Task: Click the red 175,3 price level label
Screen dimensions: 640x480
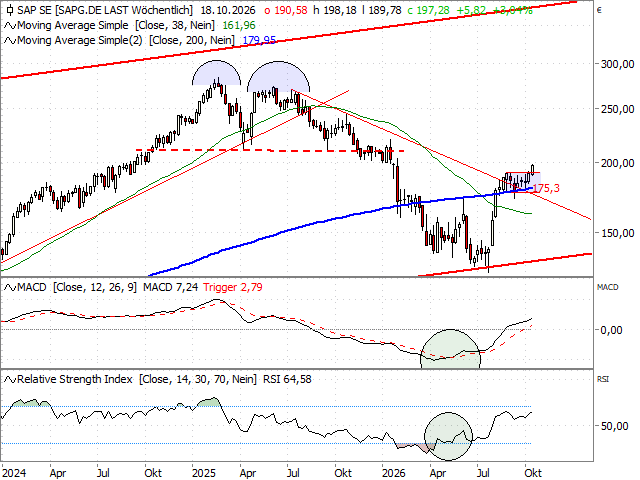Action: point(547,188)
